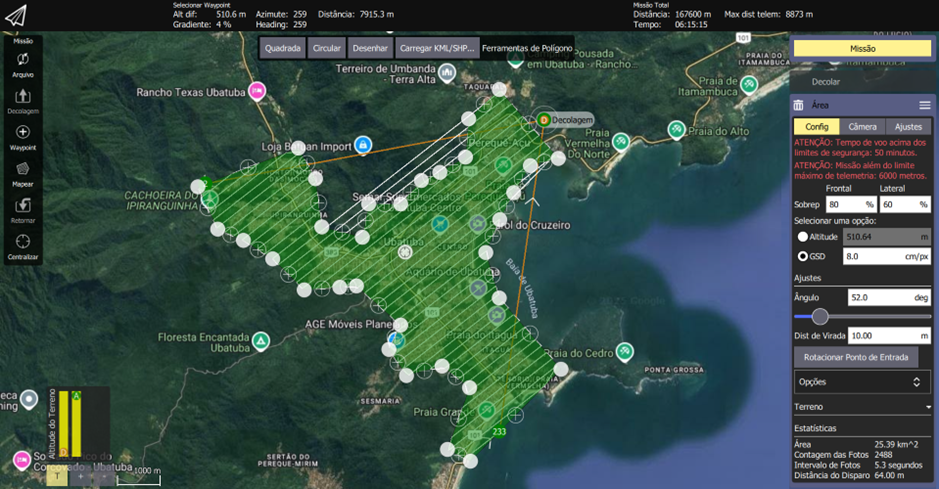
Task: Click the Carregar KML/SHP button
Action: coord(436,48)
